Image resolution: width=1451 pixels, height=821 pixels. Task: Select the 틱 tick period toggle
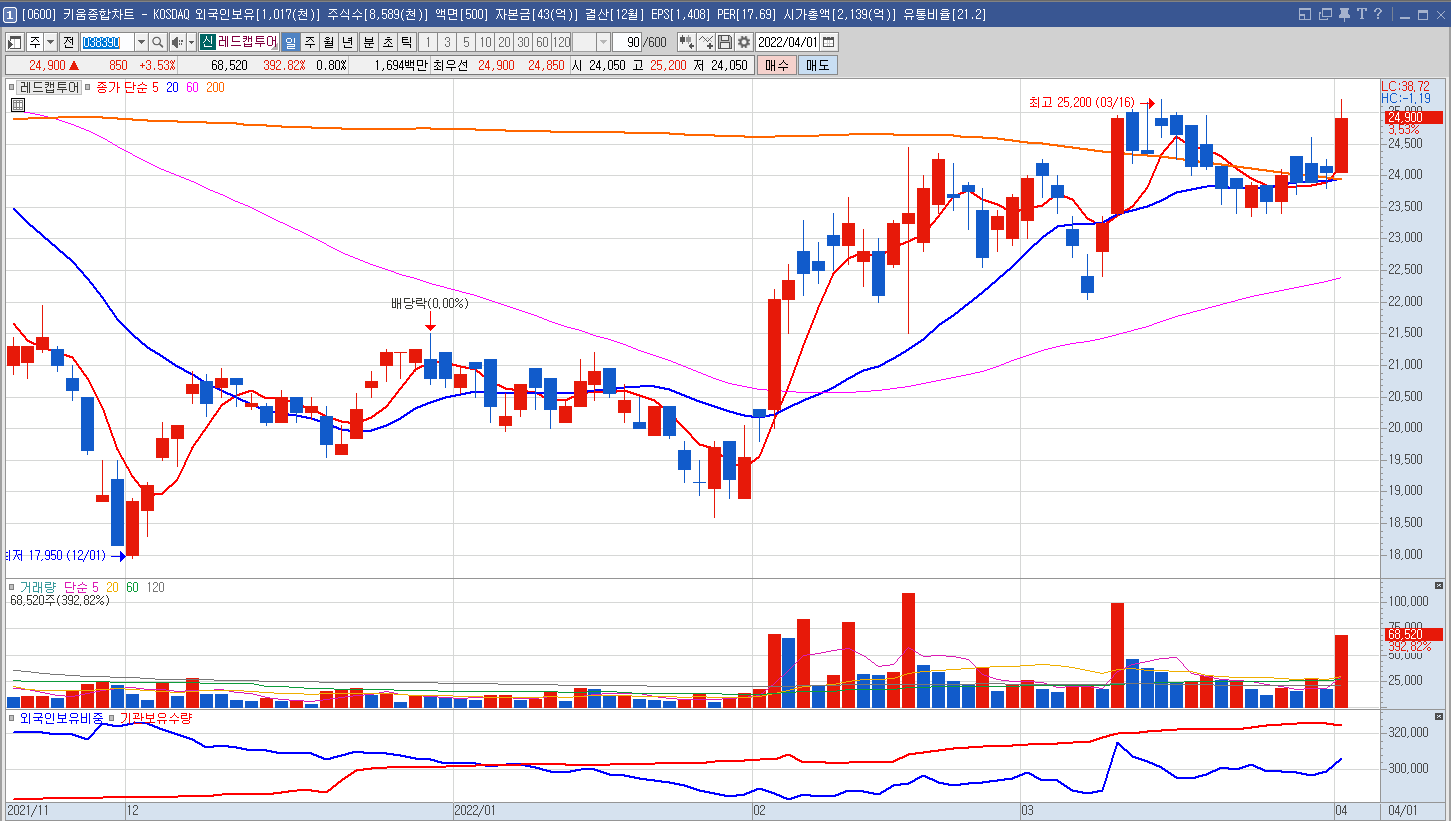pyautogui.click(x=406, y=42)
